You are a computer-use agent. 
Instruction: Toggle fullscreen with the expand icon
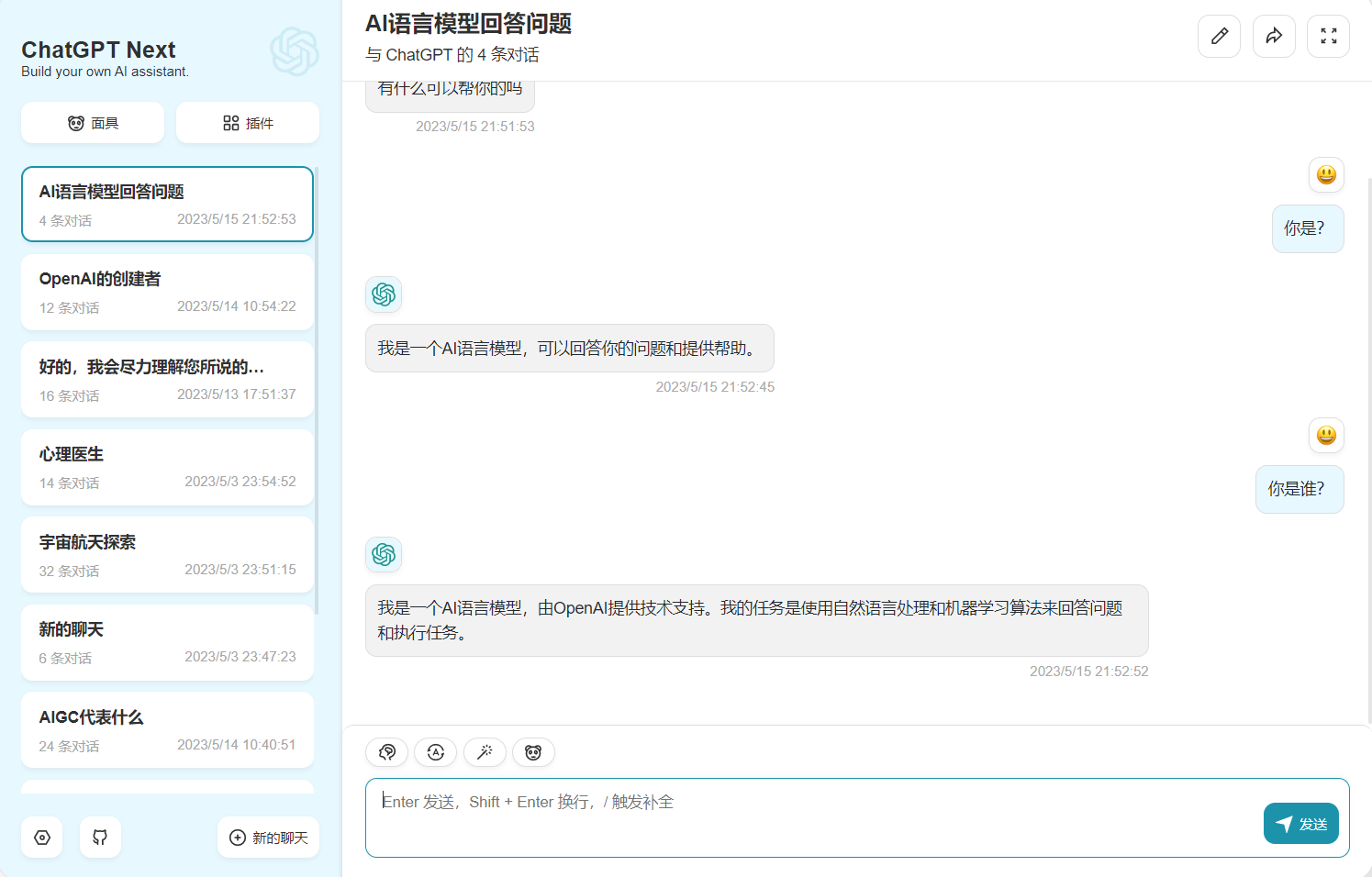(1328, 37)
